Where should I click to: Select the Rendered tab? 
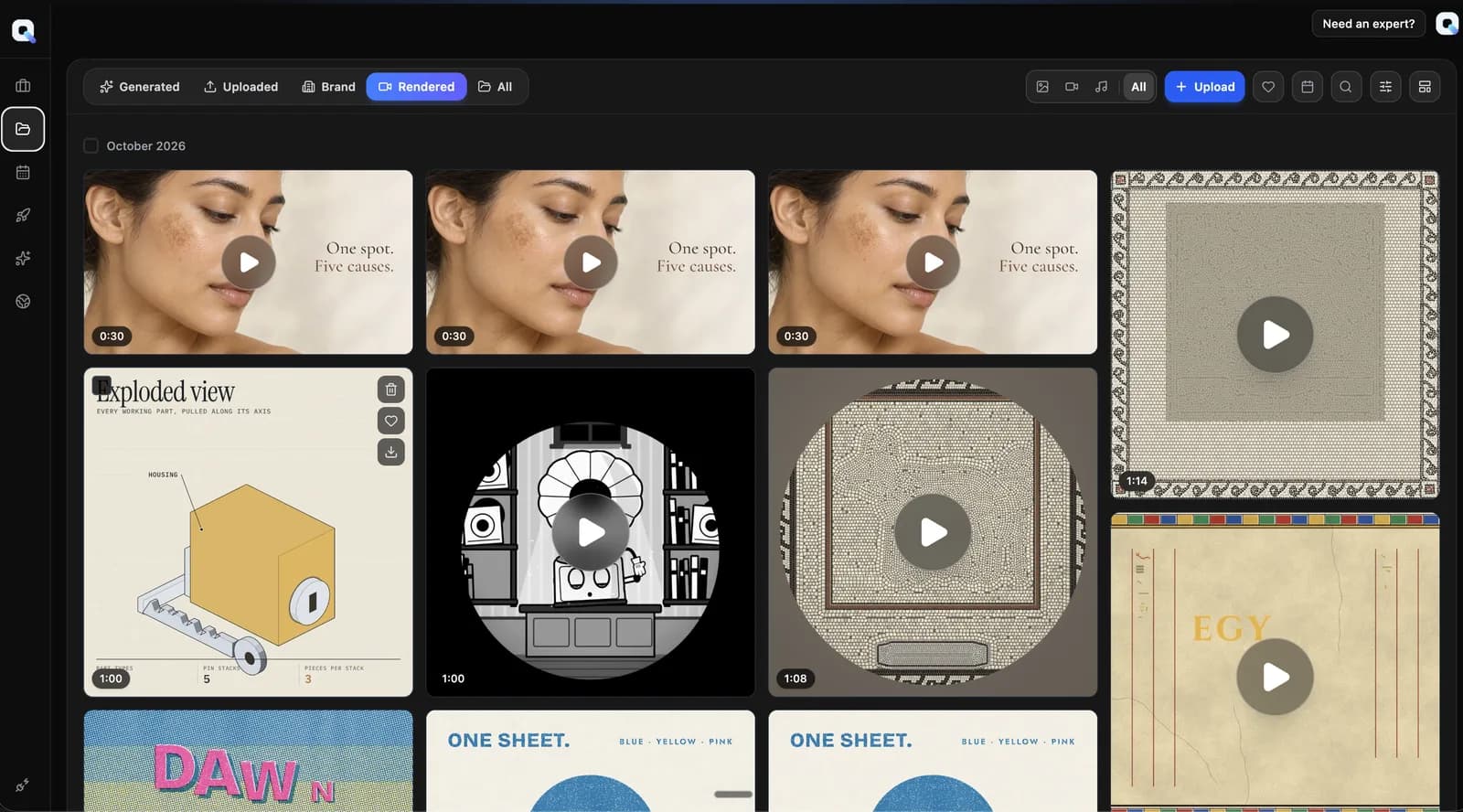tap(416, 87)
